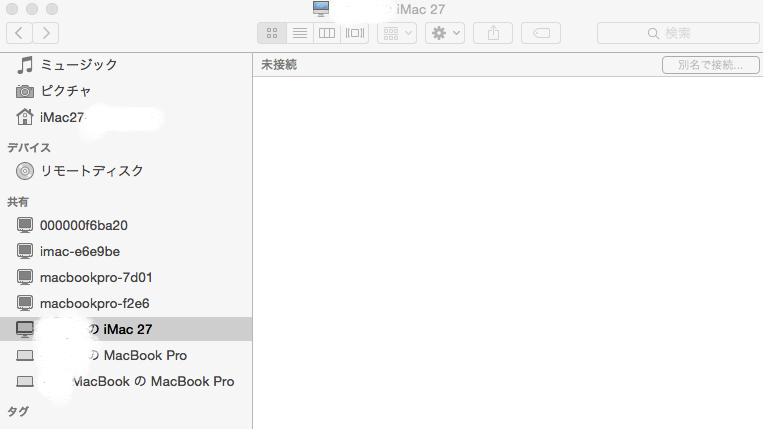Click the search magnifier icon
The height and width of the screenshot is (429, 763).
654,34
